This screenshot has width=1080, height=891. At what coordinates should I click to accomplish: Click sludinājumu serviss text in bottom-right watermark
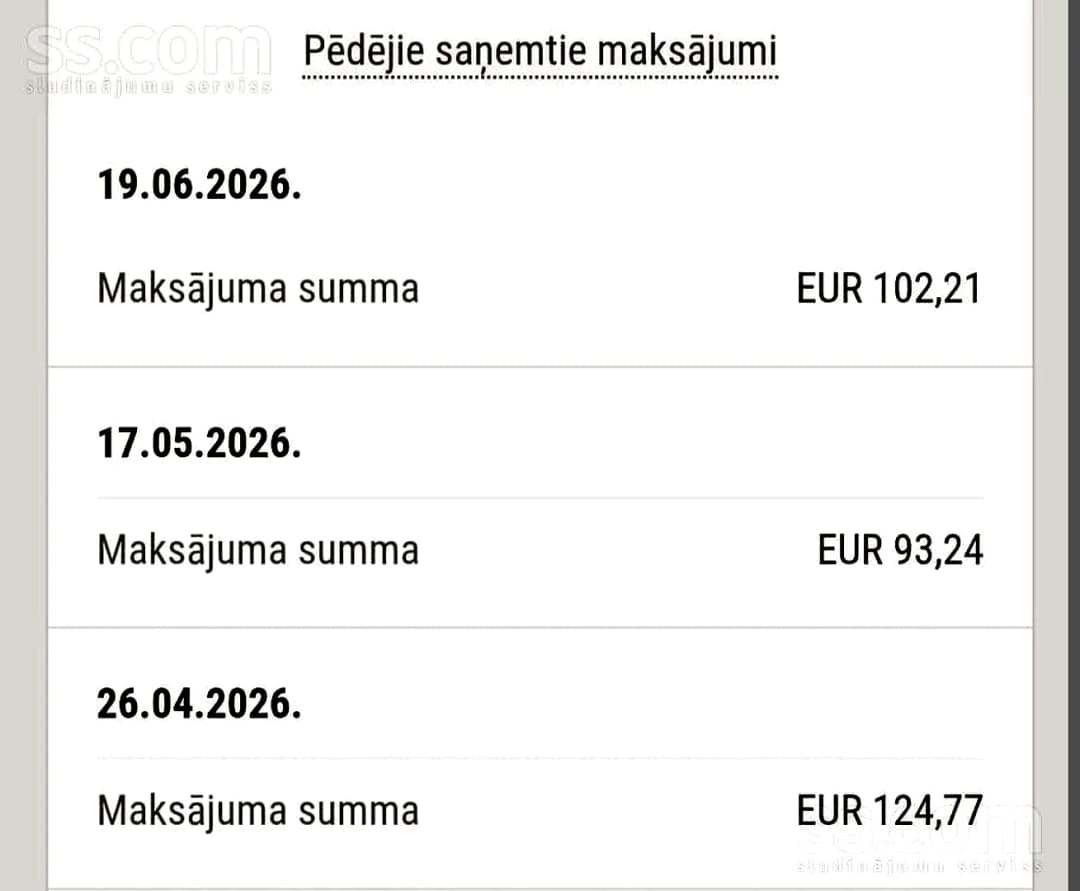pyautogui.click(x=920, y=865)
